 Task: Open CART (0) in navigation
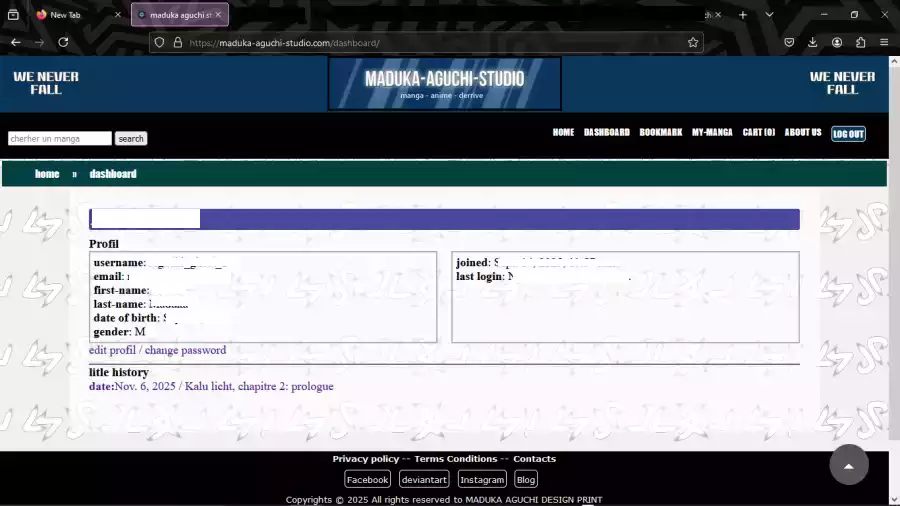click(x=758, y=132)
